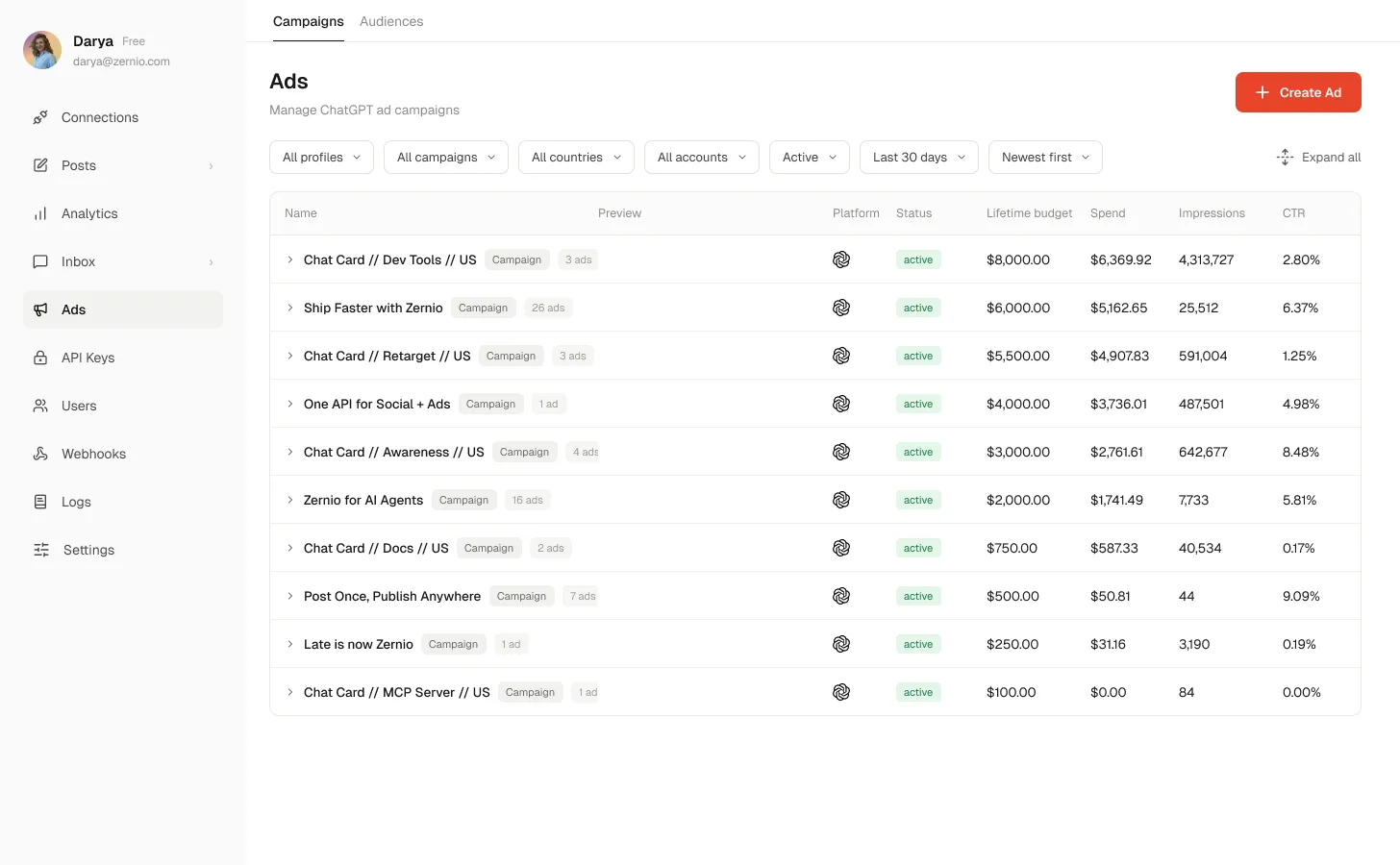Viewport: 1400px width, 865px height.
Task: Click darya@zernio.com email text
Action: tap(121, 62)
